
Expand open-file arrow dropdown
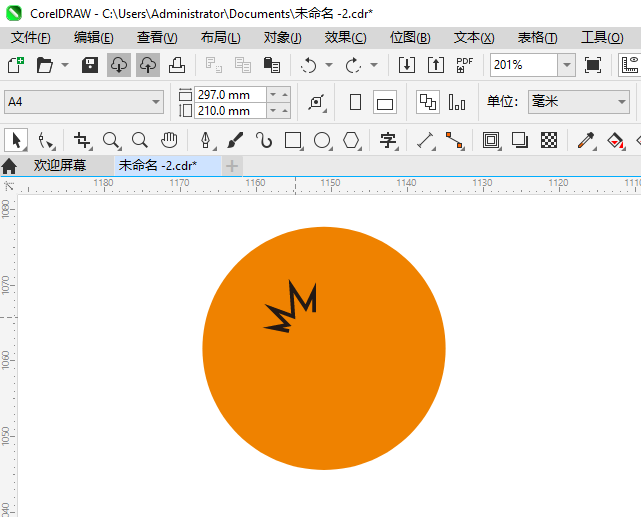click(x=65, y=65)
